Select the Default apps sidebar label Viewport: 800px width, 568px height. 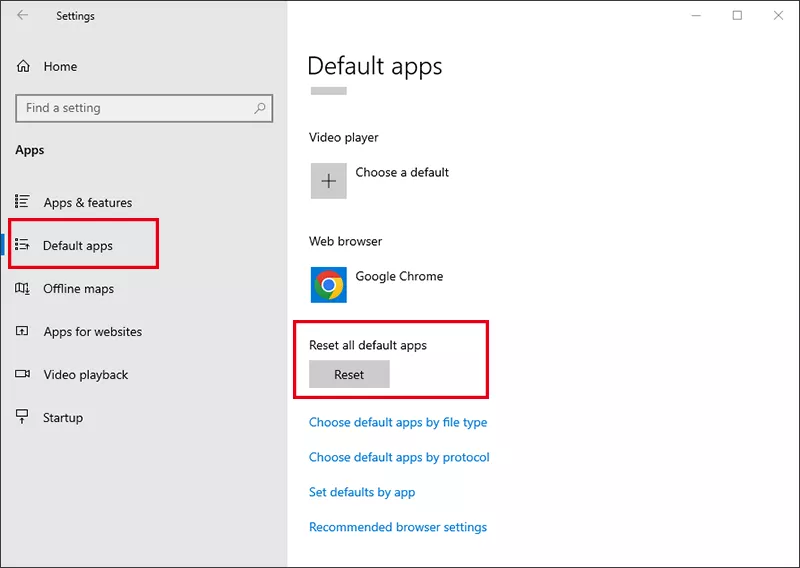tap(78, 246)
